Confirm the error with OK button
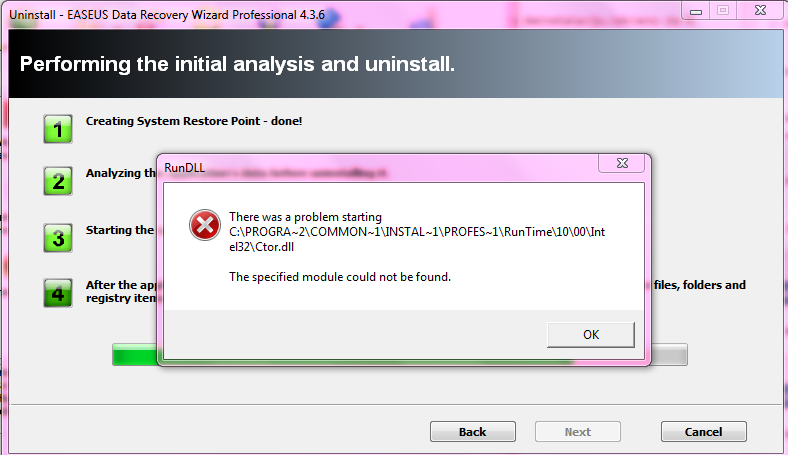 590,335
